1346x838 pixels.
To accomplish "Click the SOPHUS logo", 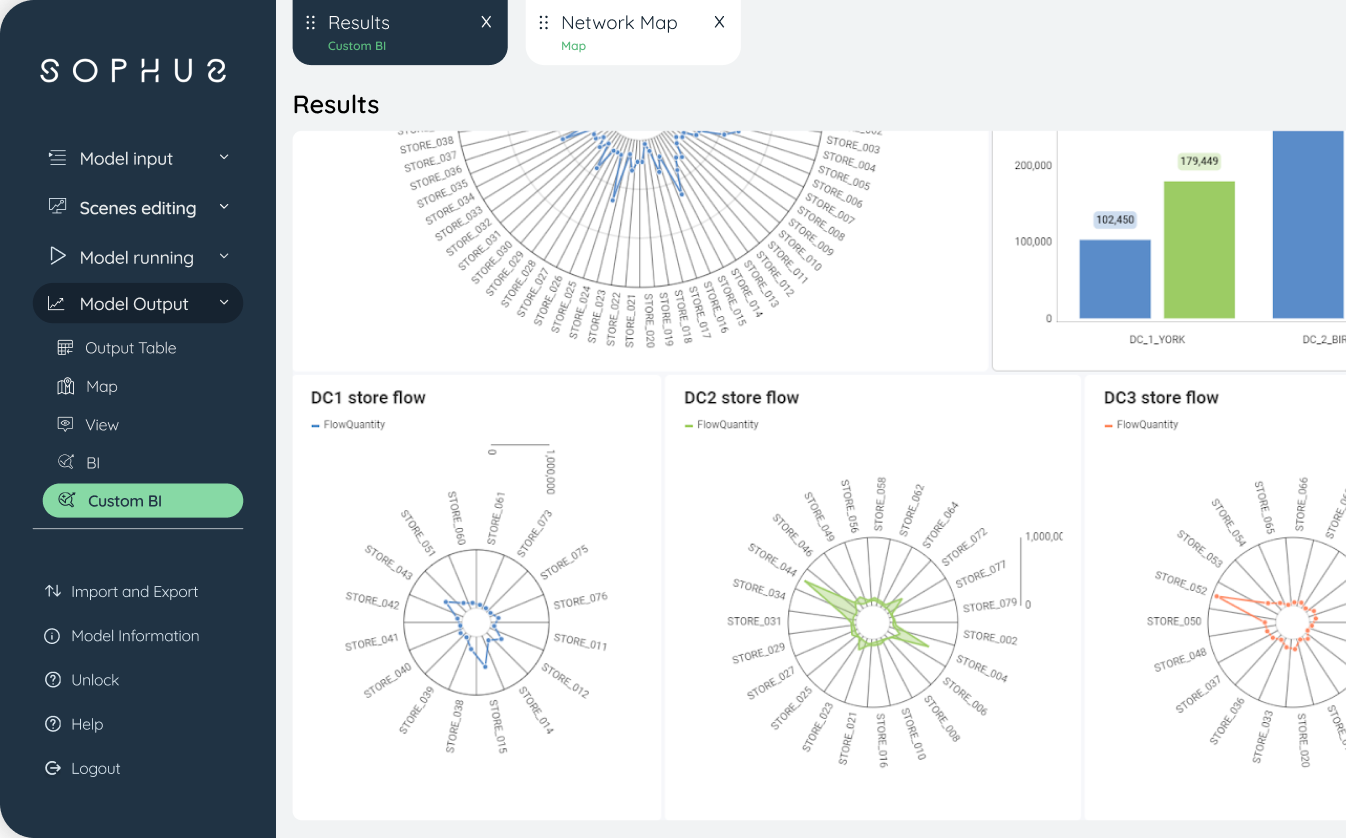I will (133, 70).
